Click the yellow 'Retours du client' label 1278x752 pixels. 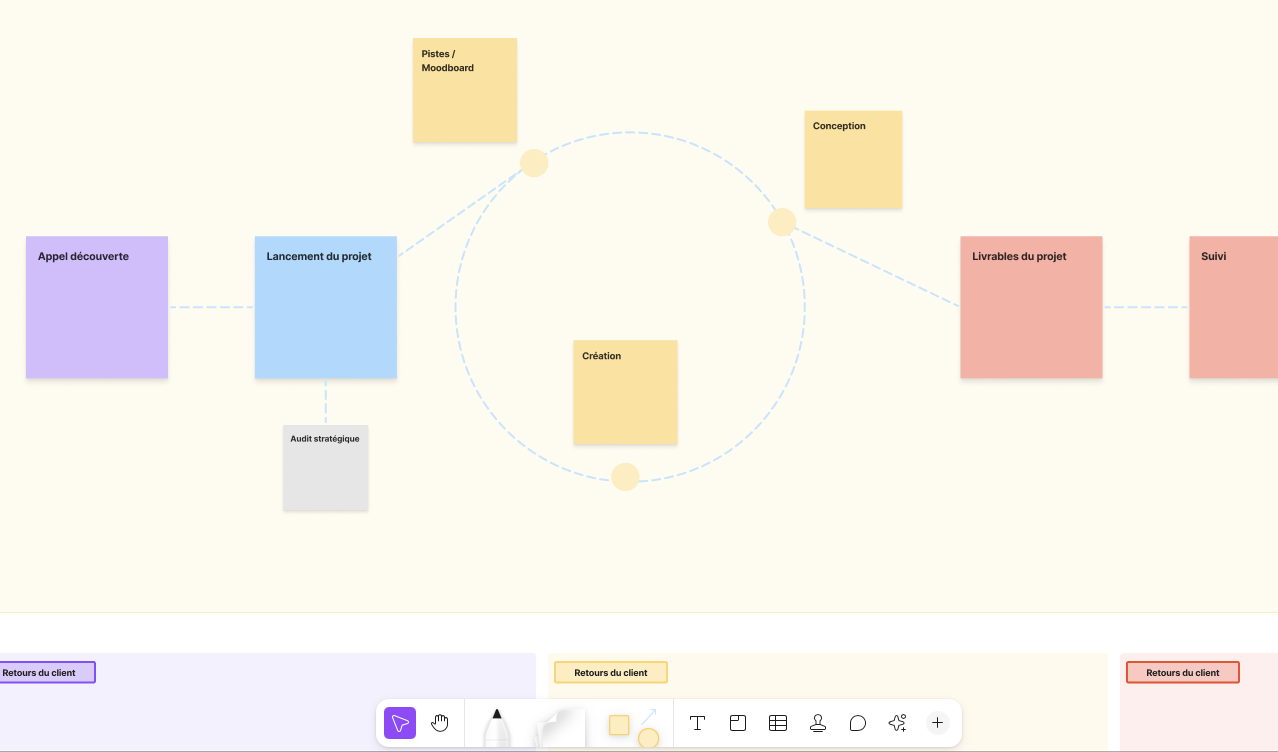(x=611, y=673)
